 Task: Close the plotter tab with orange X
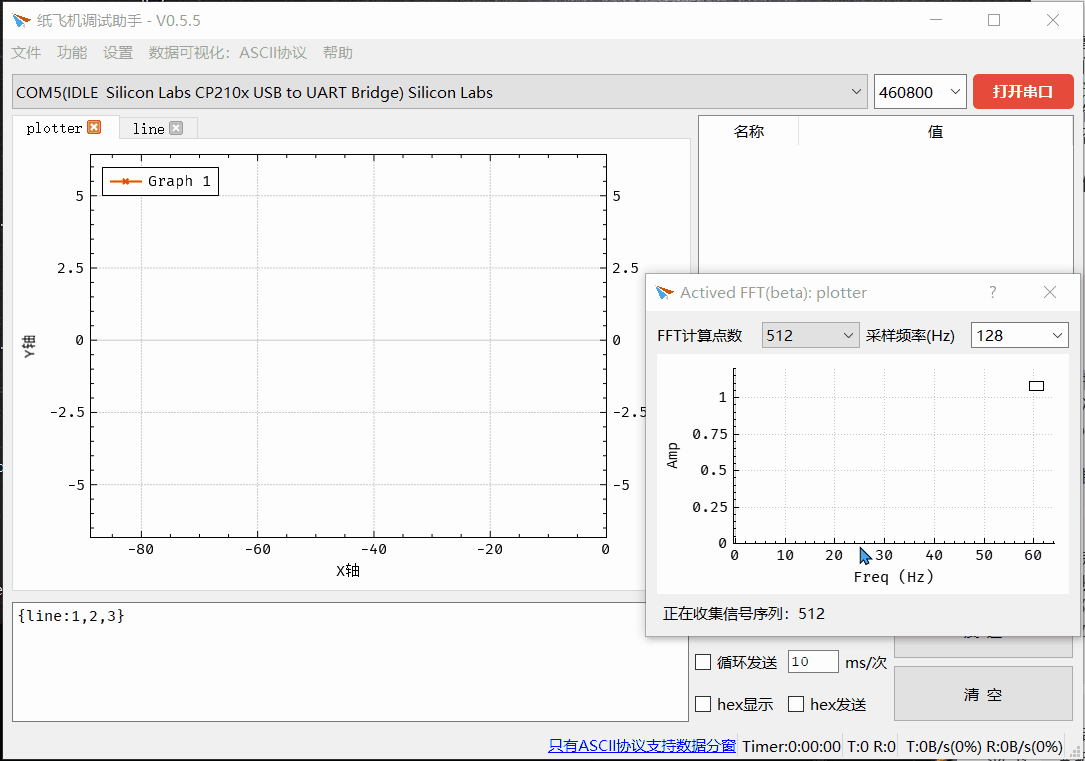pyautogui.click(x=94, y=127)
